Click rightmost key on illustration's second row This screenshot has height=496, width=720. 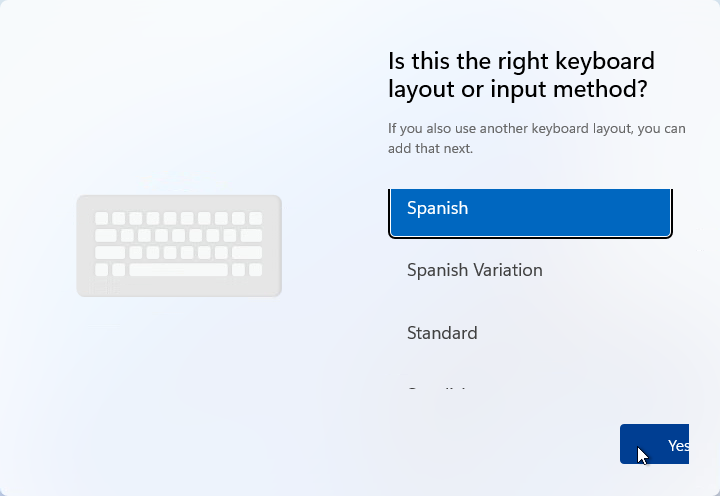tap(251, 235)
